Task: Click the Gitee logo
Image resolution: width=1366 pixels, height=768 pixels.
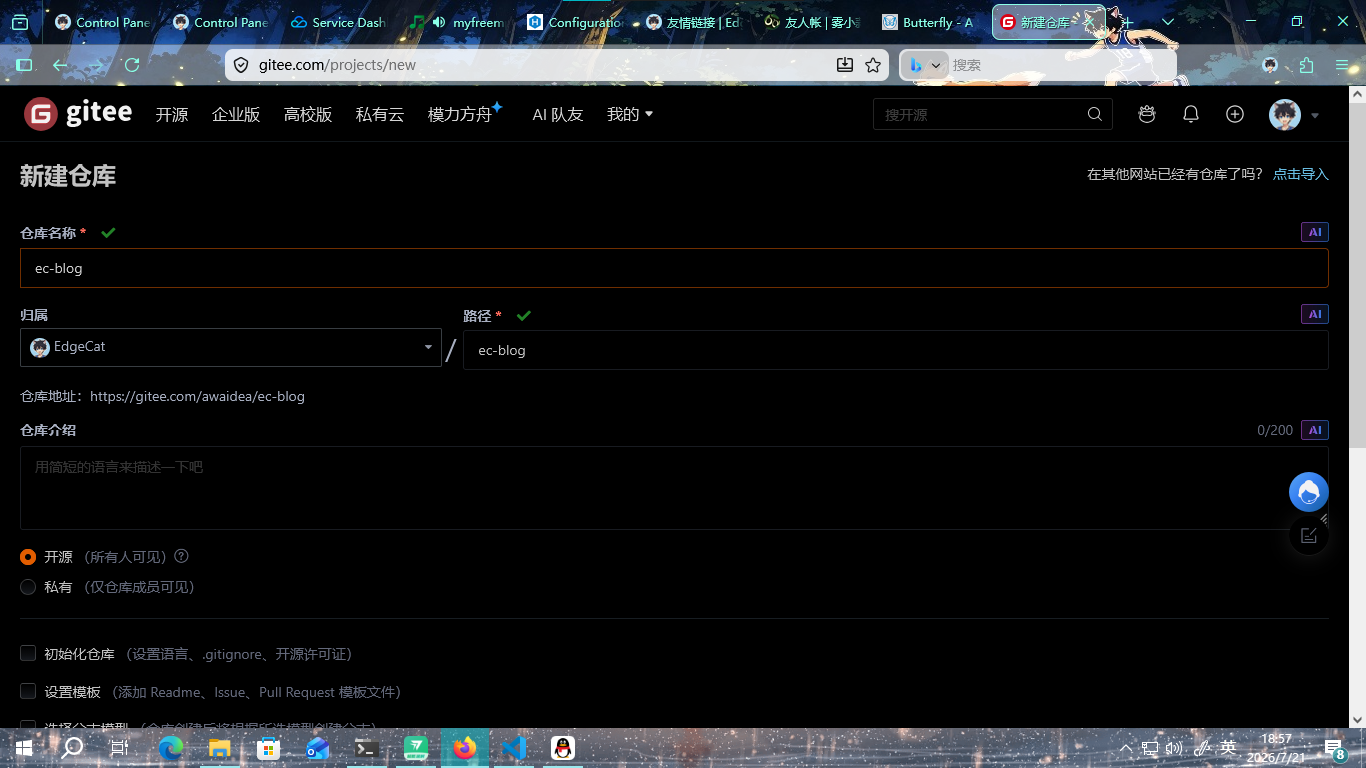Action: [78, 114]
